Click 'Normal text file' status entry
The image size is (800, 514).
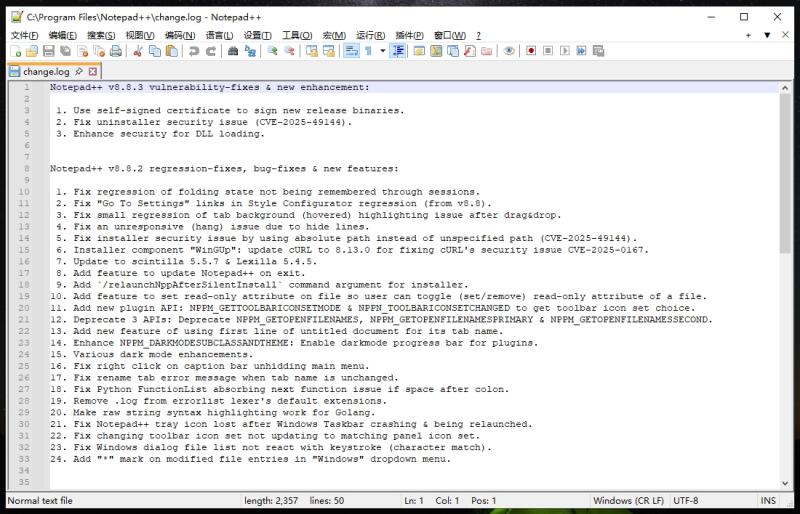40,501
